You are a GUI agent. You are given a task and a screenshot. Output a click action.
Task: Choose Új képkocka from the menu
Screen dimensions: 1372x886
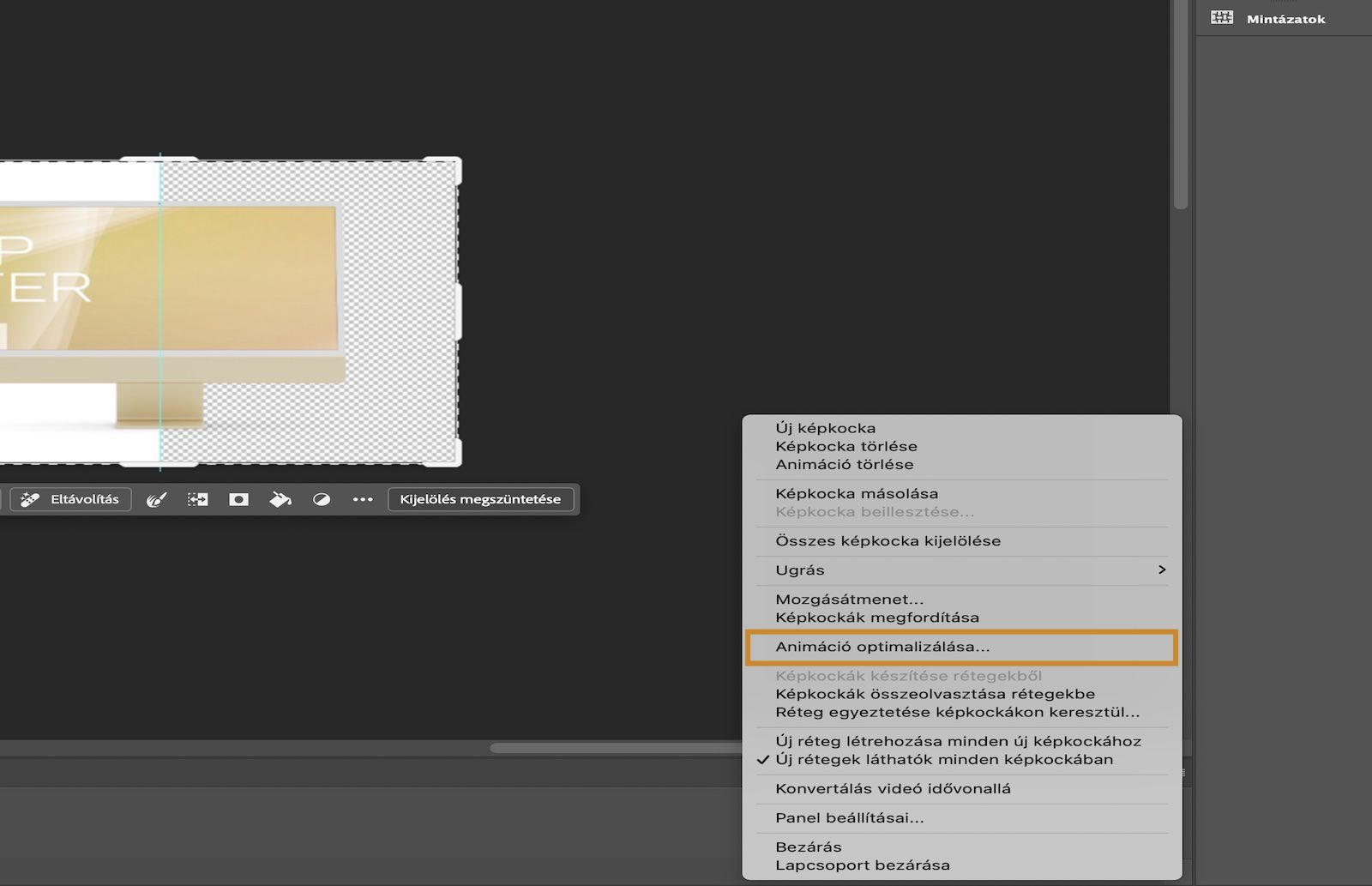(962, 428)
